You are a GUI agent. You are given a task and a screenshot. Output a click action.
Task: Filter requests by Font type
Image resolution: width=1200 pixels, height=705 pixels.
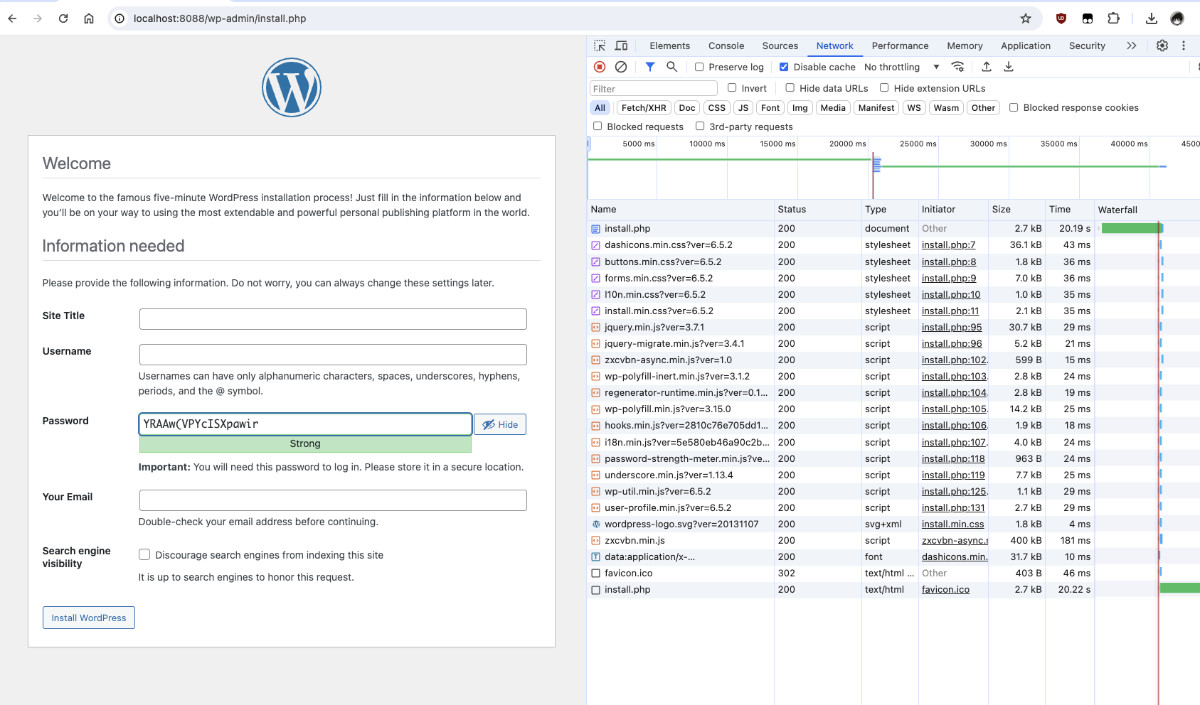(770, 107)
